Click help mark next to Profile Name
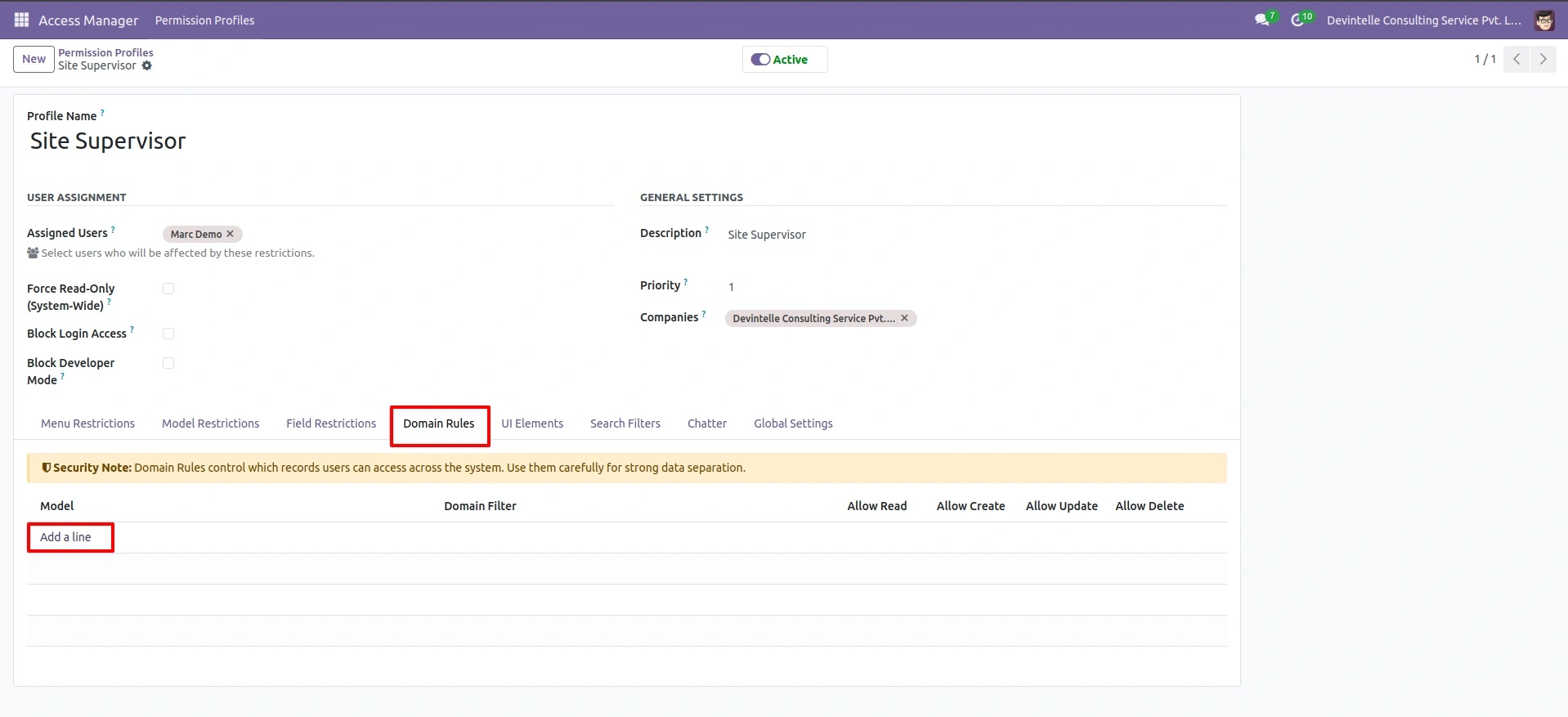1568x717 pixels. 102,113
